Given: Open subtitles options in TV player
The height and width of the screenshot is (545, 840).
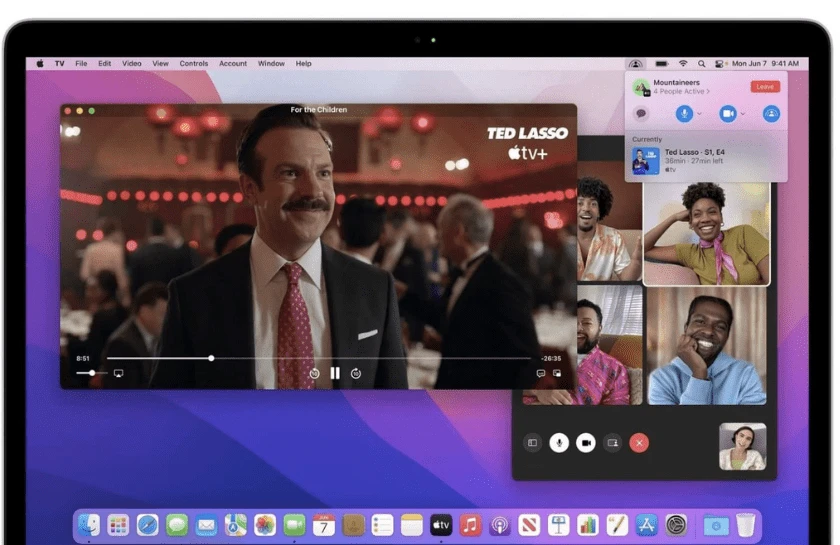Looking at the screenshot, I should click(x=541, y=373).
